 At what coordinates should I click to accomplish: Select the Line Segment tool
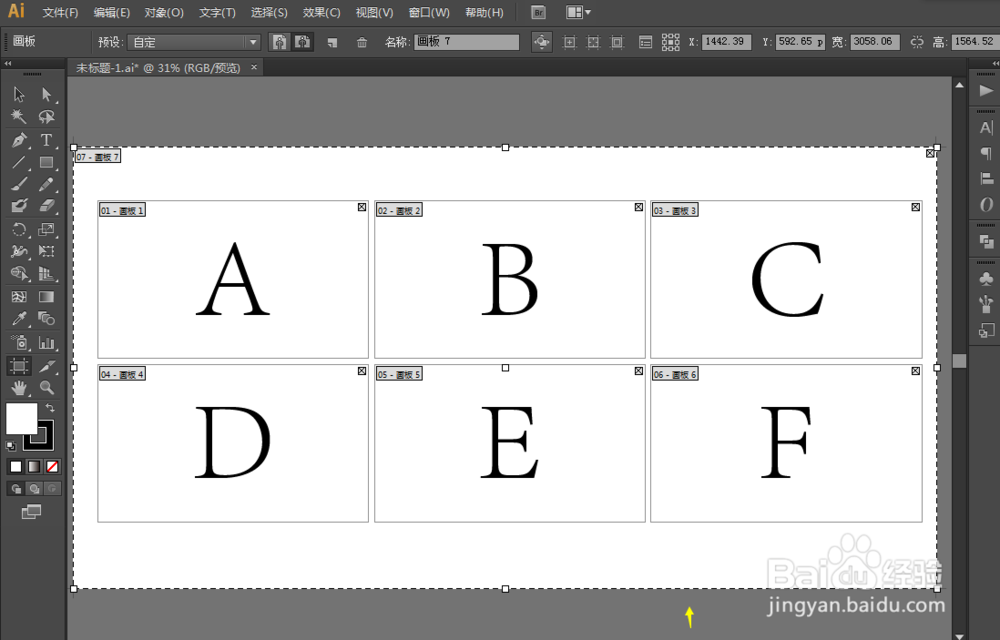(x=18, y=162)
